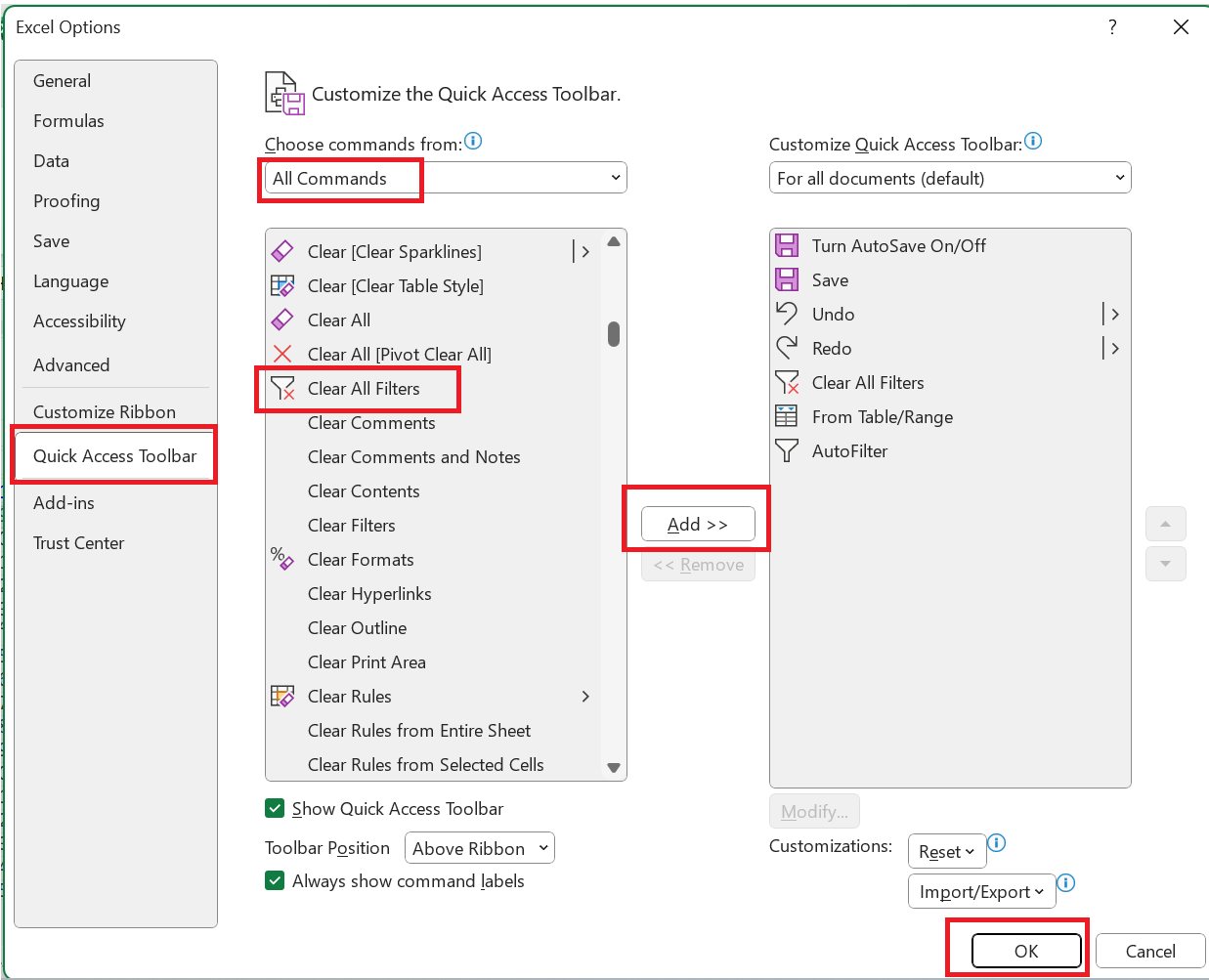Select Clear Comments and Notes command

pyautogui.click(x=434, y=456)
